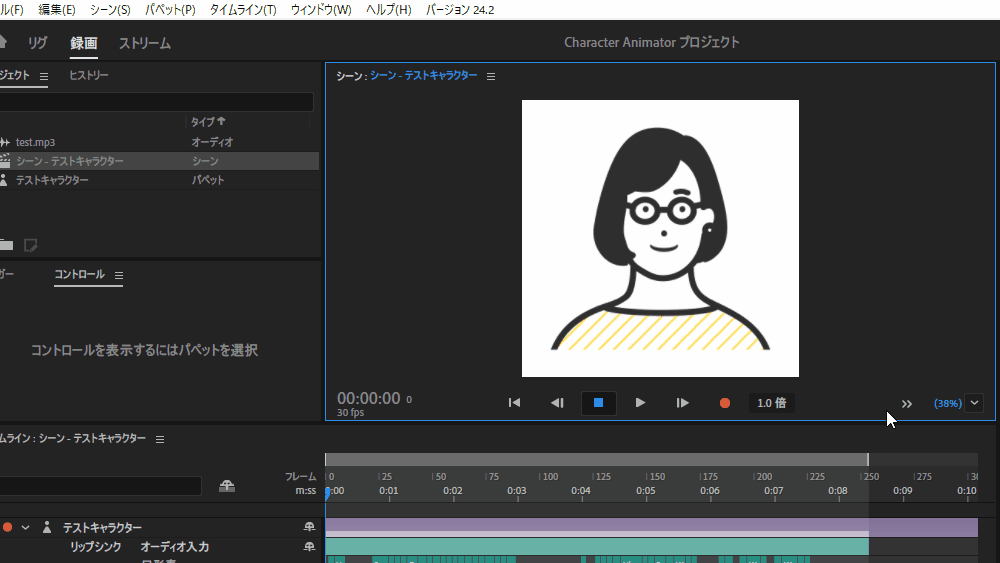Screen dimensions: 1000x563
Task: Show more scene controls with double chevron
Action: [x=906, y=404]
